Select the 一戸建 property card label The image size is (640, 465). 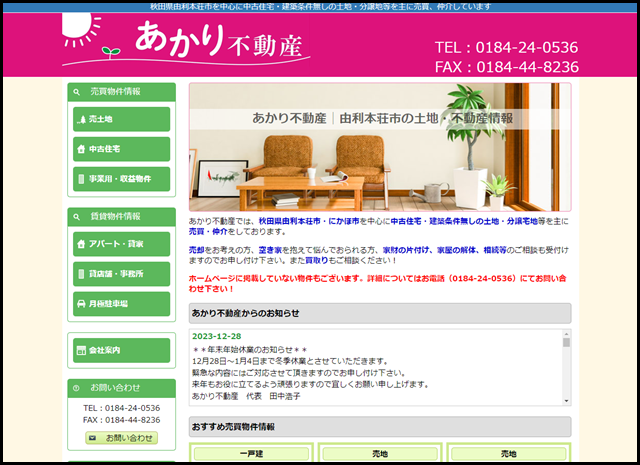click(251, 454)
